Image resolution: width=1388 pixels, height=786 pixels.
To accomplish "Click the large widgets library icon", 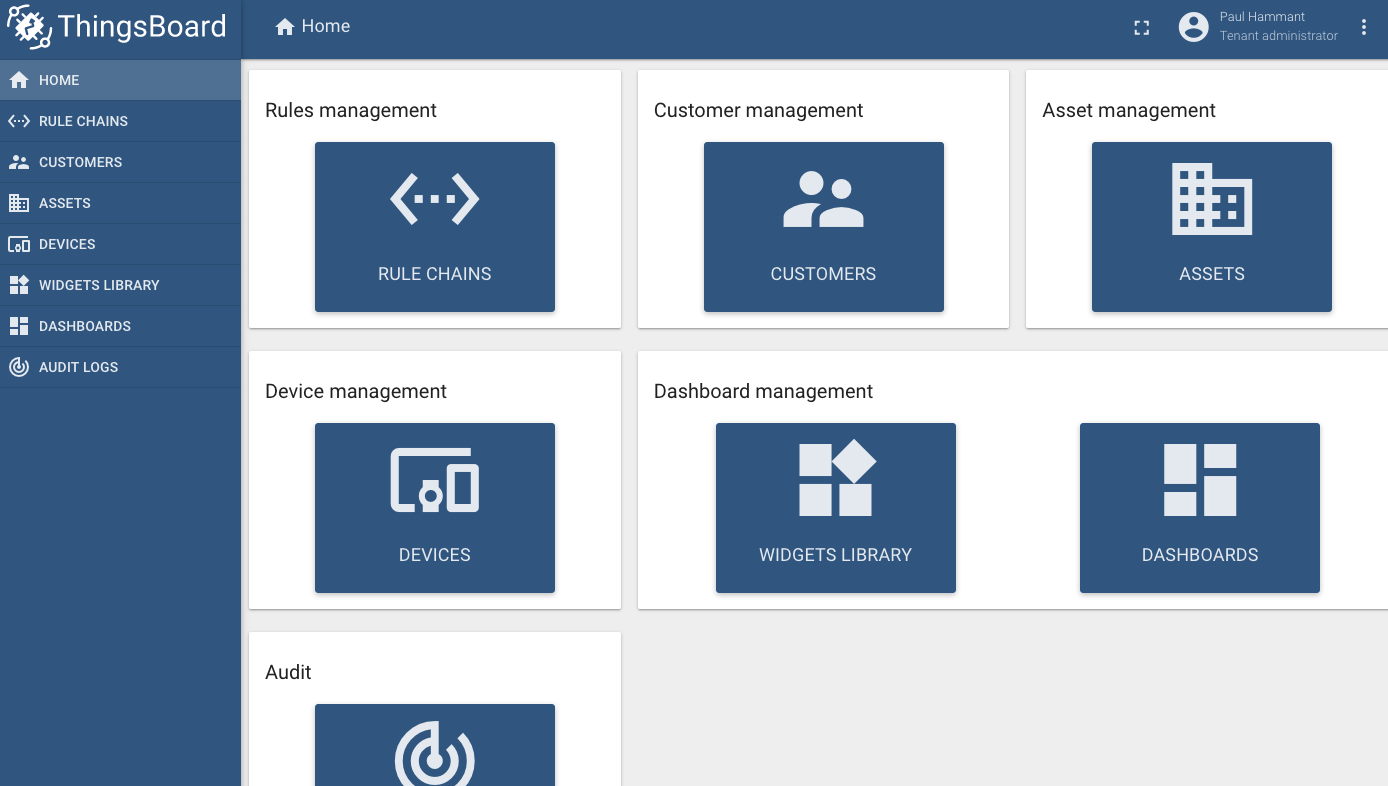I will point(836,478).
